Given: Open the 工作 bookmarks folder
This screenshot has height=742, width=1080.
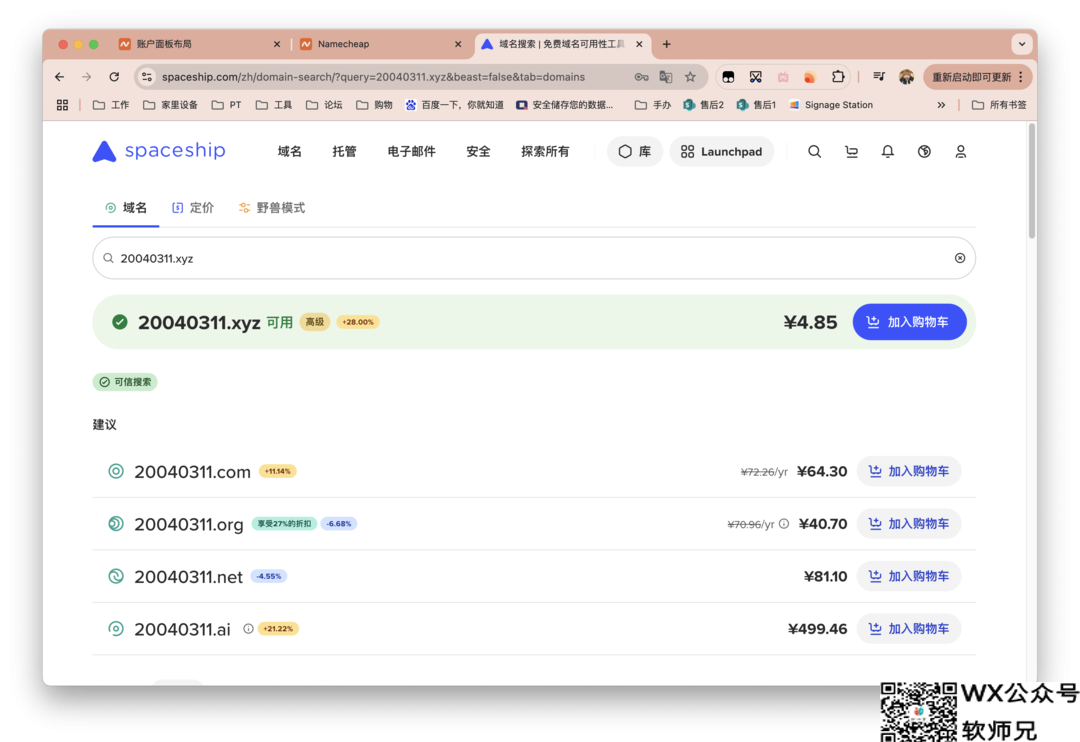Looking at the screenshot, I should [x=111, y=105].
